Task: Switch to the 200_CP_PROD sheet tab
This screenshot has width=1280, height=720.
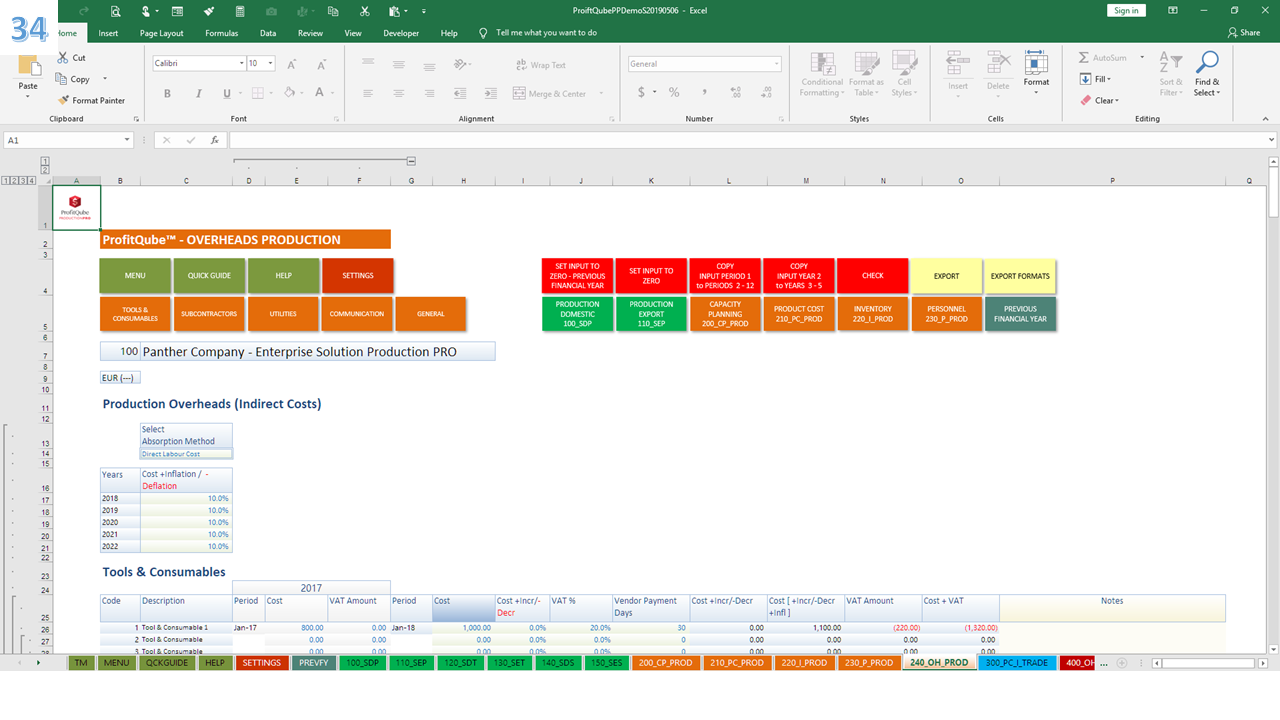Action: click(666, 663)
